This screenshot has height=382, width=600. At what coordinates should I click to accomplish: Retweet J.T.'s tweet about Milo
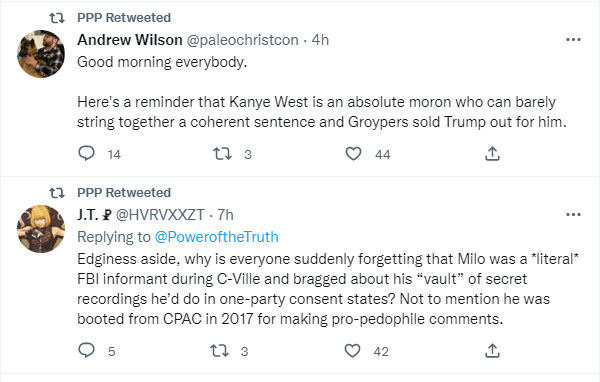click(220, 351)
